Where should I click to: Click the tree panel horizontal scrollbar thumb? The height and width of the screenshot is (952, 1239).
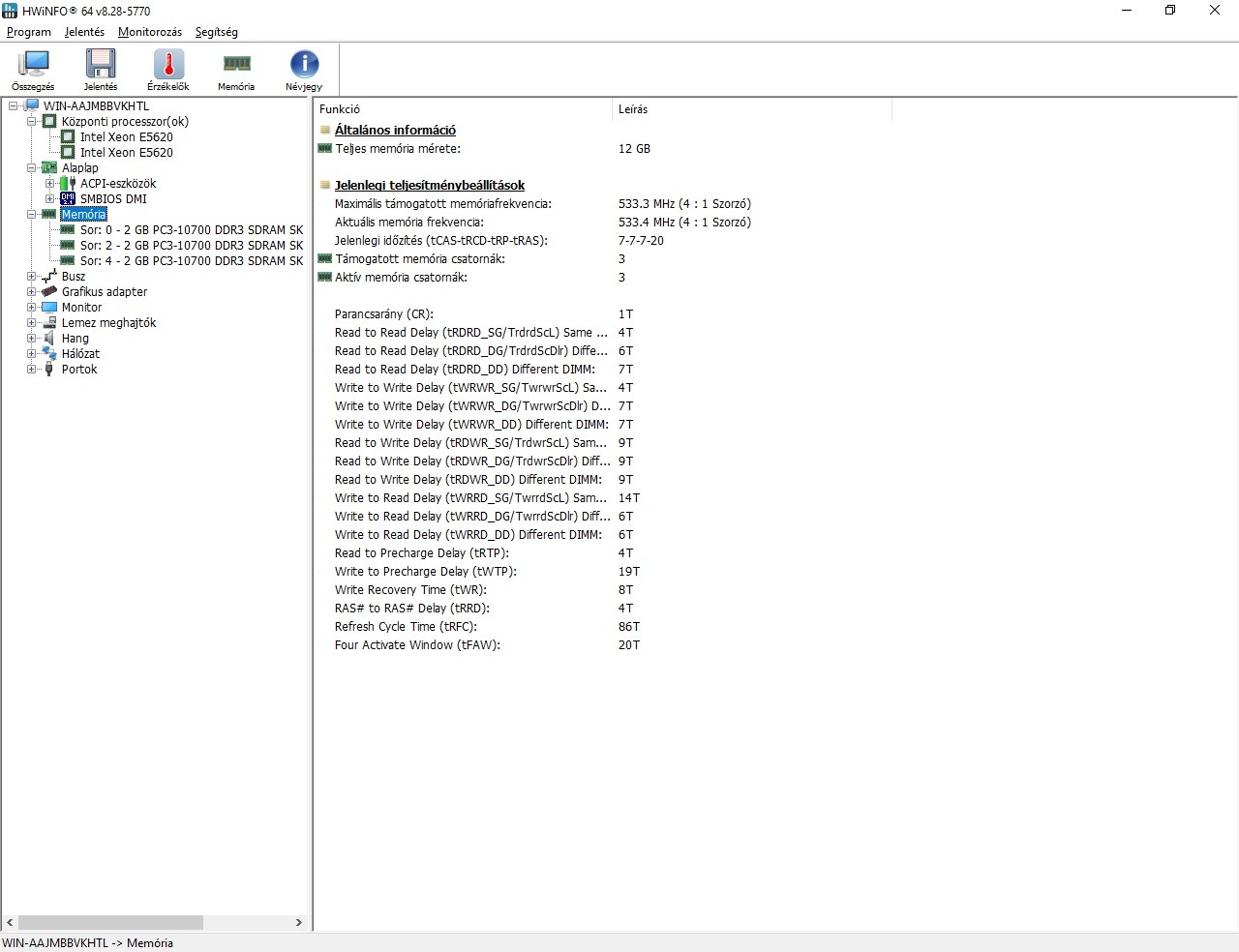click(110, 922)
